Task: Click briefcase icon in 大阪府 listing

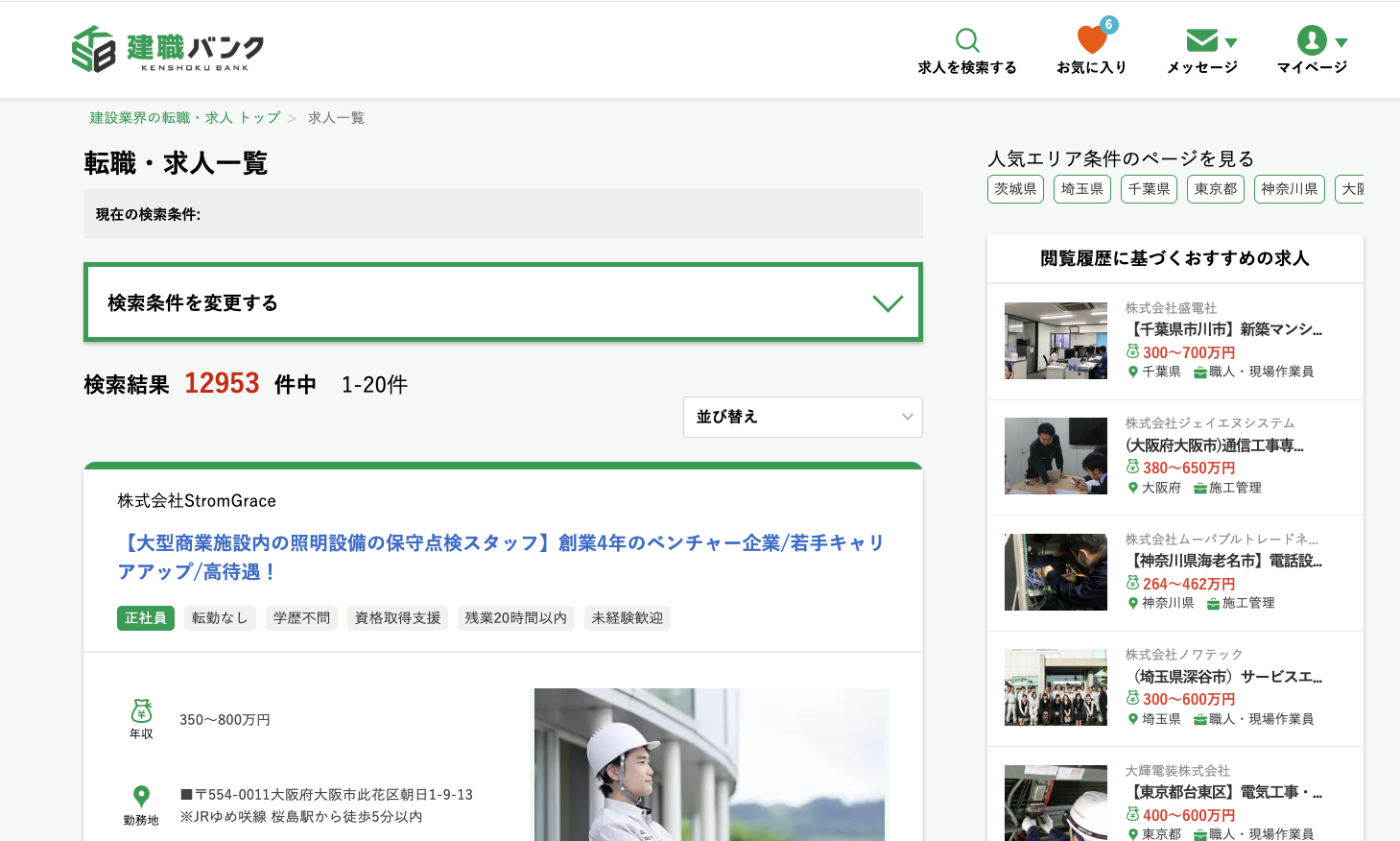Action: point(1199,489)
